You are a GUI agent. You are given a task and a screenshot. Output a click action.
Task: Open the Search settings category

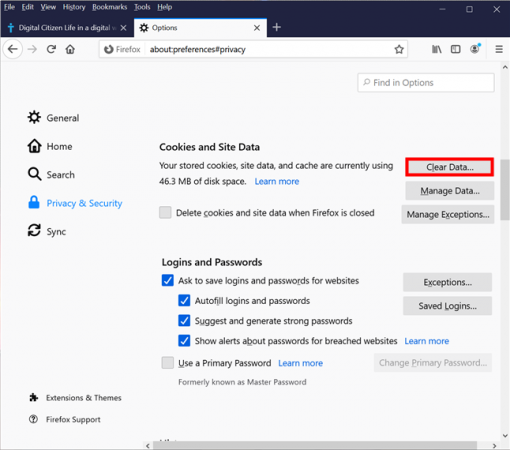pyautogui.click(x=51, y=174)
